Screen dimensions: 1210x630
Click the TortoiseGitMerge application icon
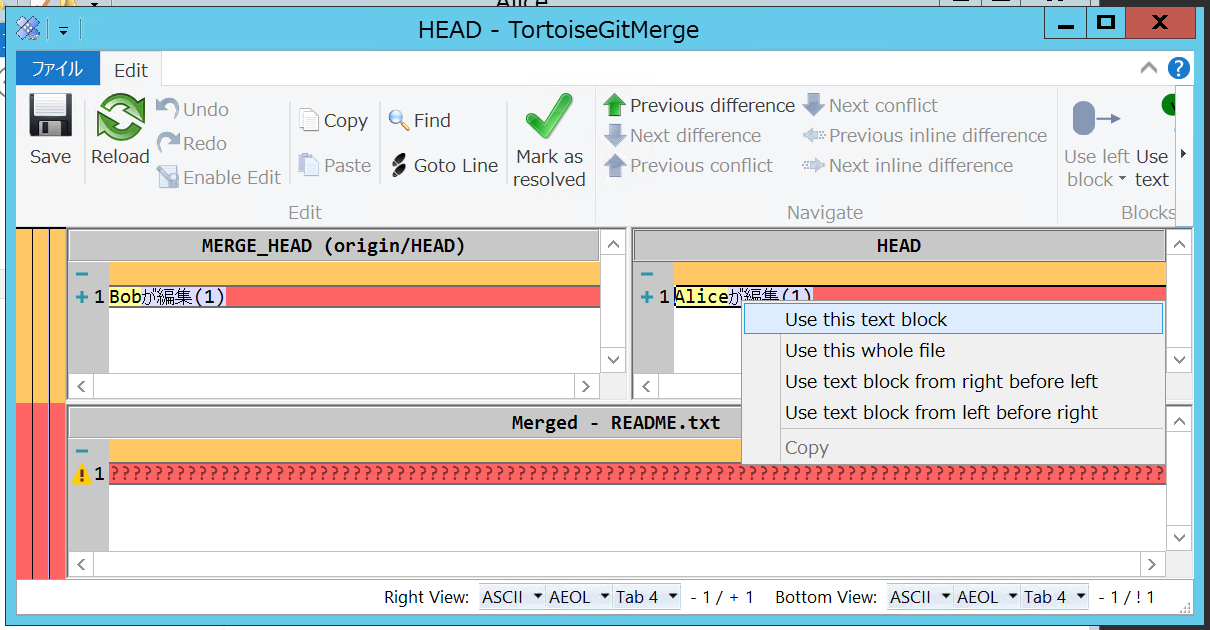pos(29,28)
